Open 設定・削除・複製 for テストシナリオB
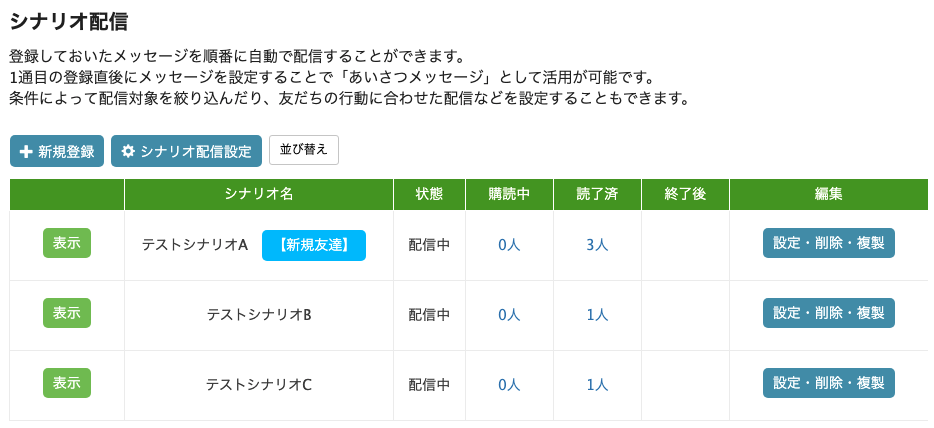The height and width of the screenshot is (428, 934). (828, 313)
